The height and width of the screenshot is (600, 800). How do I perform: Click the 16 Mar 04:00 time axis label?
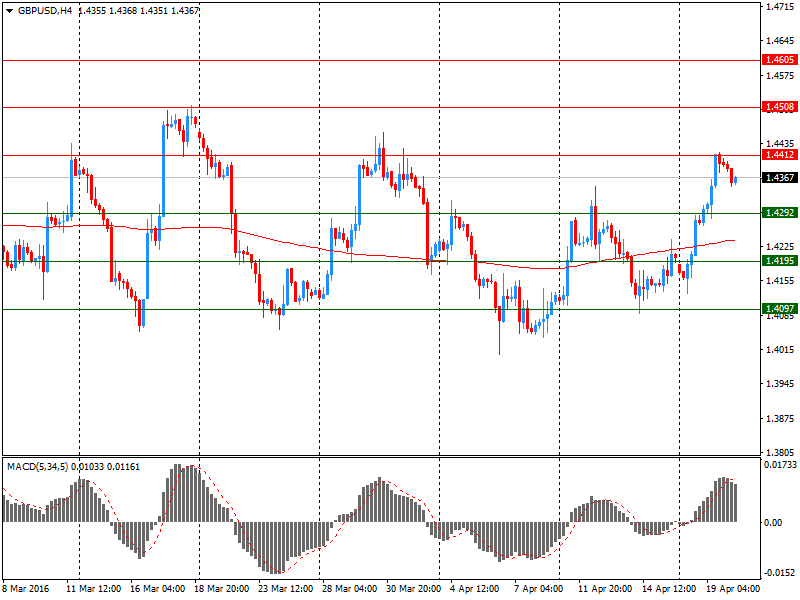(158, 589)
